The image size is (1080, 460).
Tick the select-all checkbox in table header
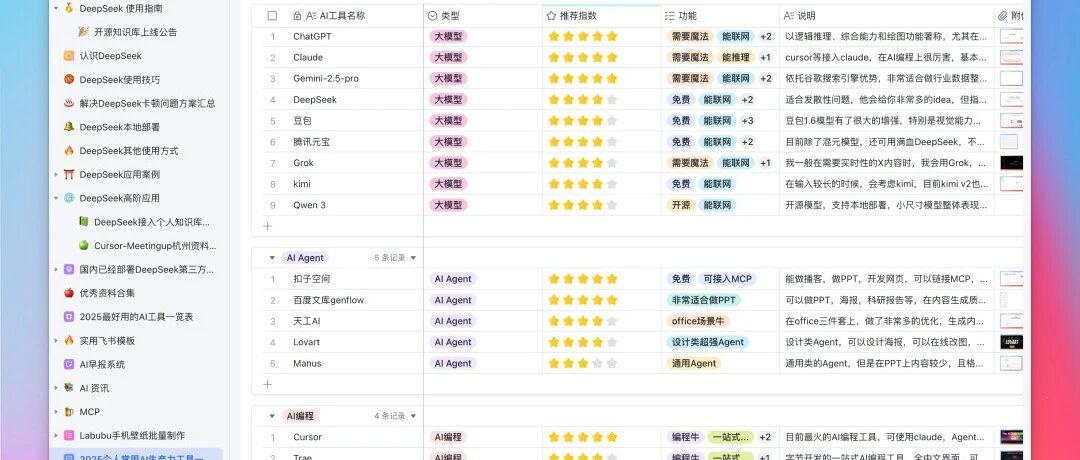[x=272, y=16]
